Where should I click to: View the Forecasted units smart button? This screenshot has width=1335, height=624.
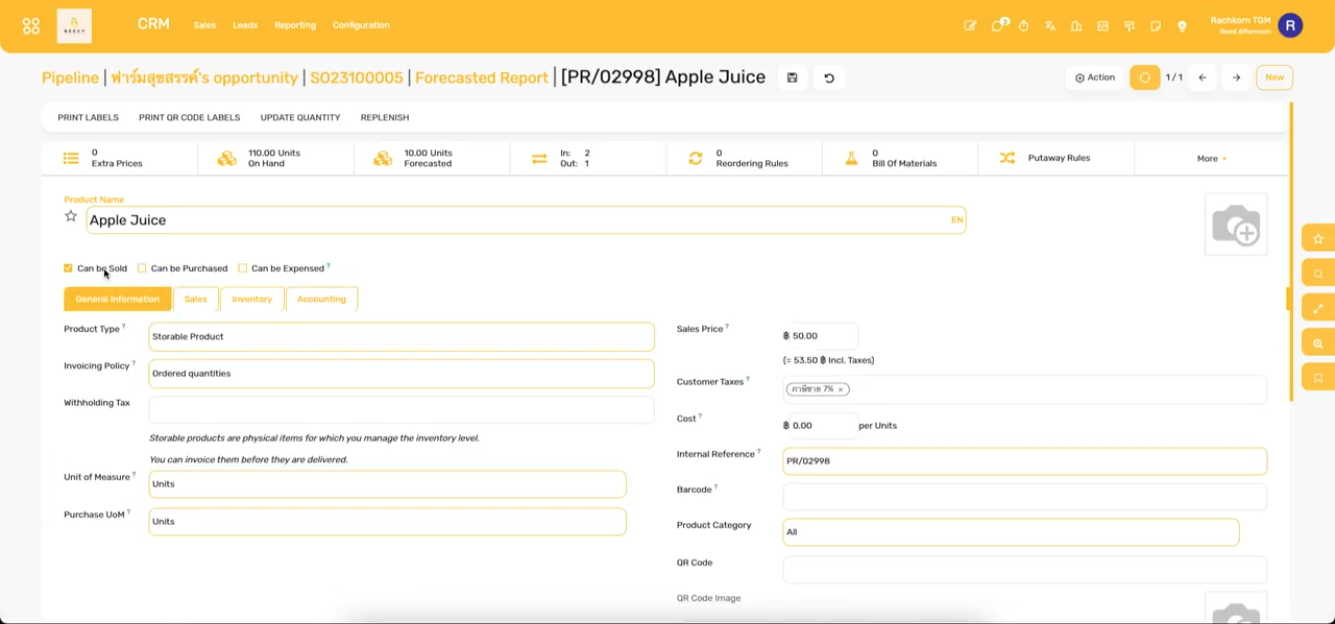pyautogui.click(x=430, y=157)
